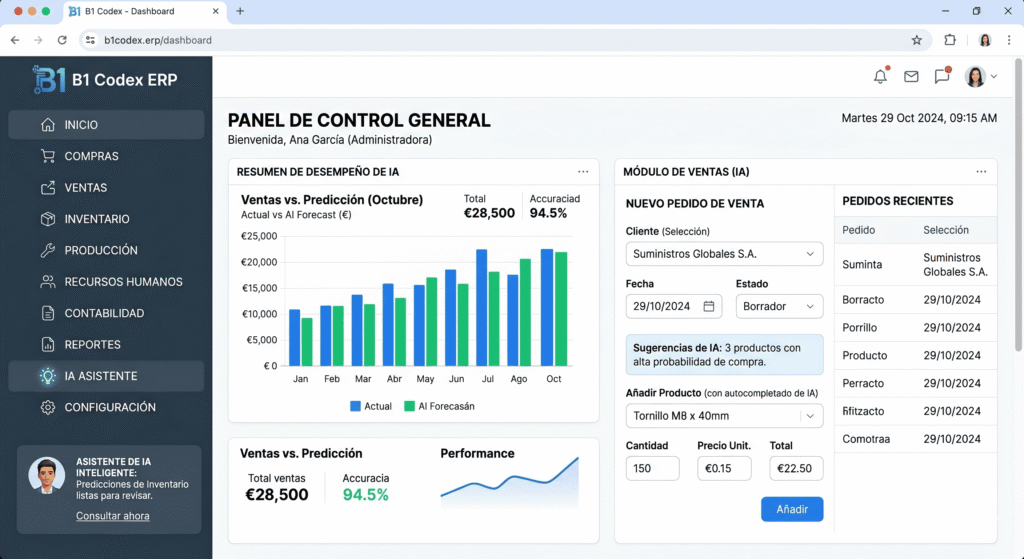Click the Total field €22.50
1024x559 pixels.
click(796, 468)
